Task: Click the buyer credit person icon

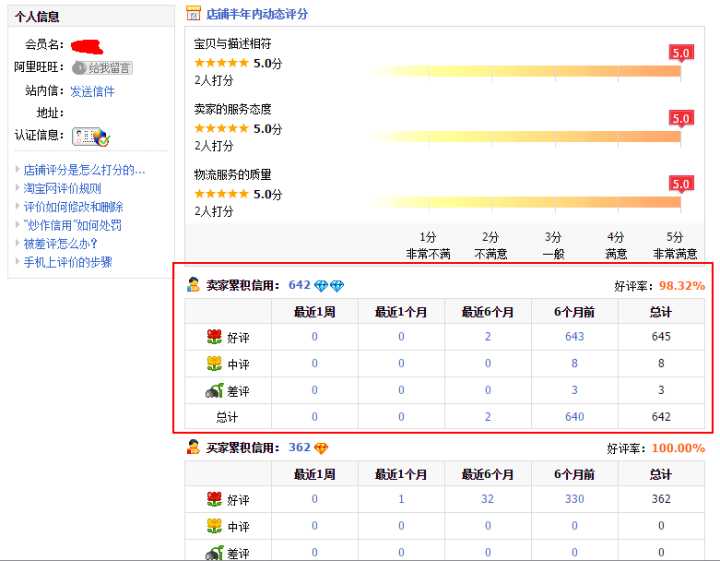Action: 193,447
